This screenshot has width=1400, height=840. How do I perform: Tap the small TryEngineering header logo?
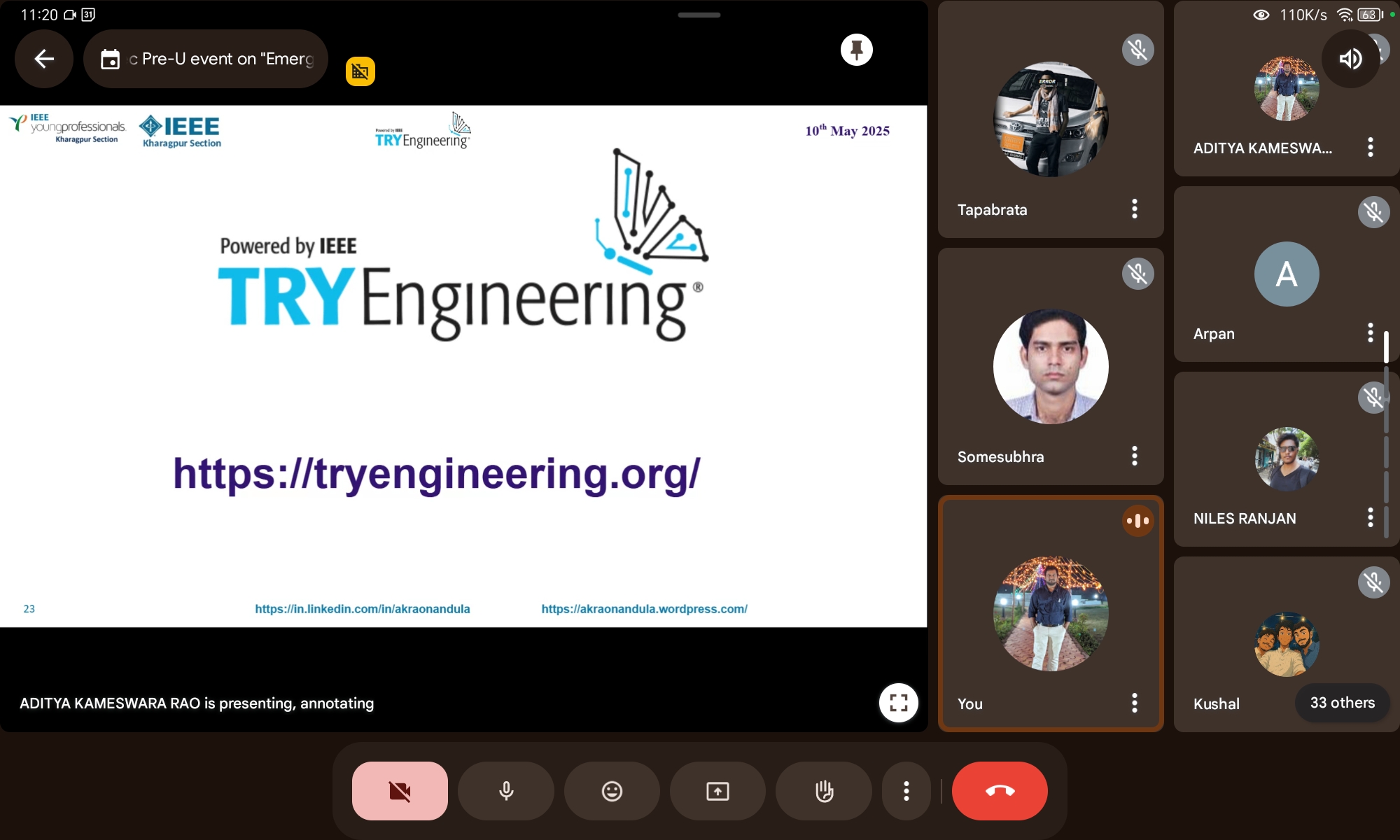point(423,131)
